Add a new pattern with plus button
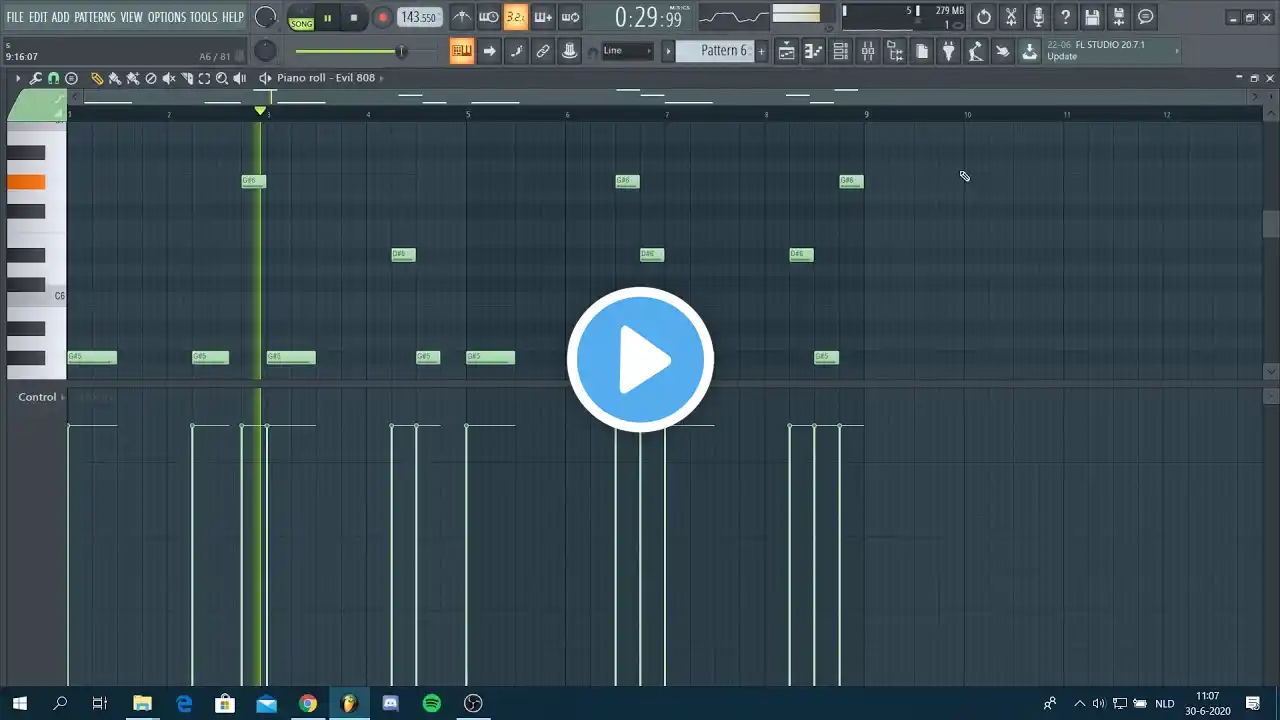The height and width of the screenshot is (720, 1280). pos(761,51)
